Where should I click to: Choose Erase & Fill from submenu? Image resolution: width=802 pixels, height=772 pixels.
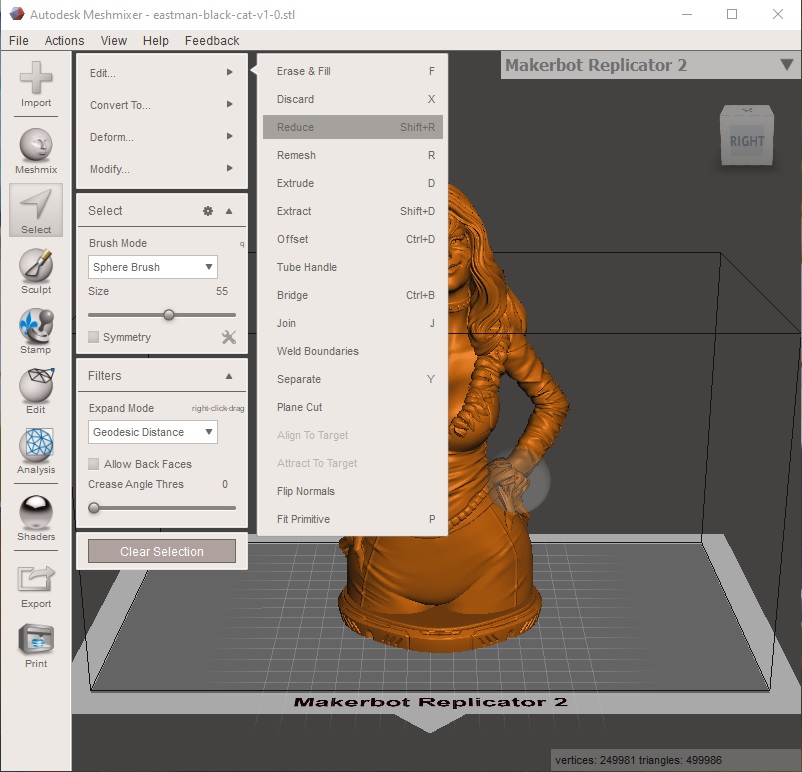[352, 71]
